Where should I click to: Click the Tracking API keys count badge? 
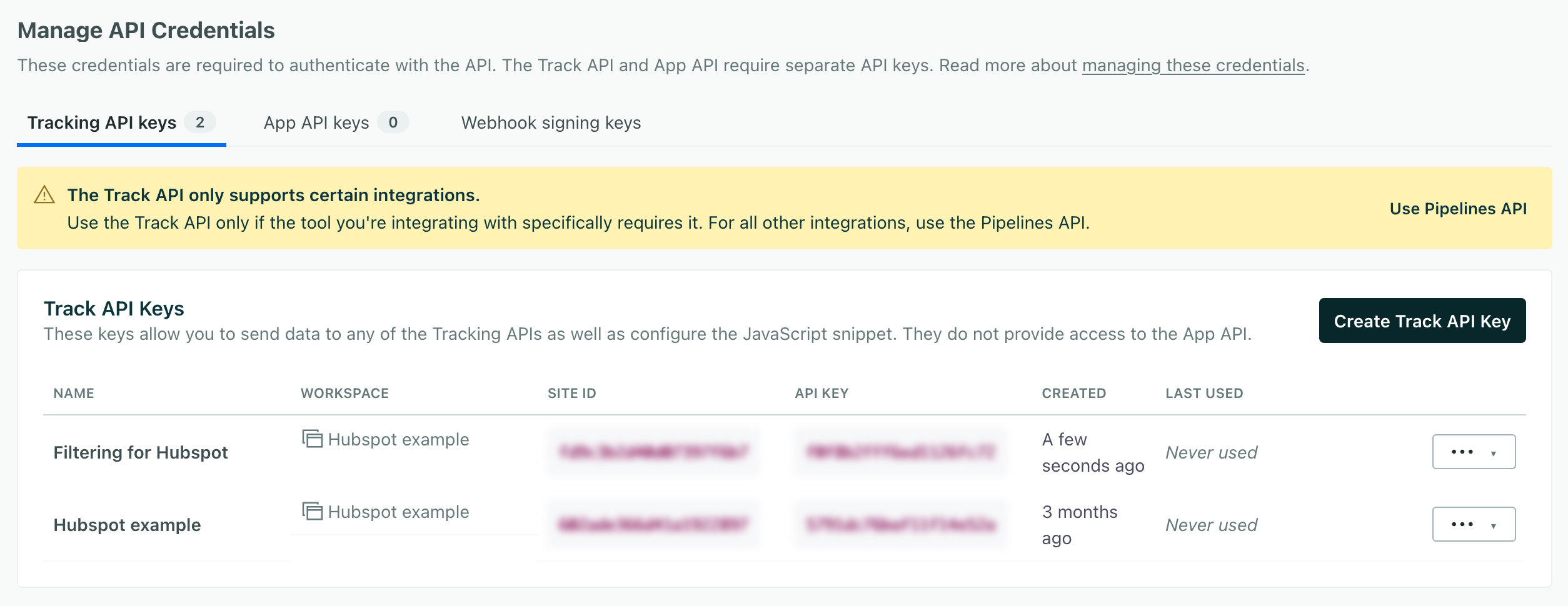coord(199,122)
